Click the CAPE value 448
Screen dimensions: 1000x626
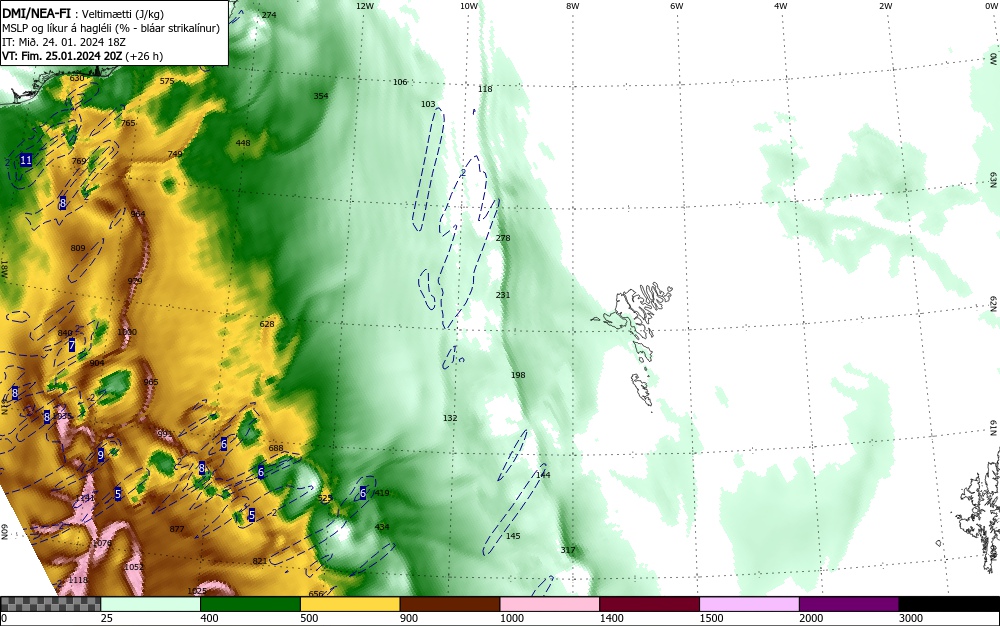coord(243,143)
